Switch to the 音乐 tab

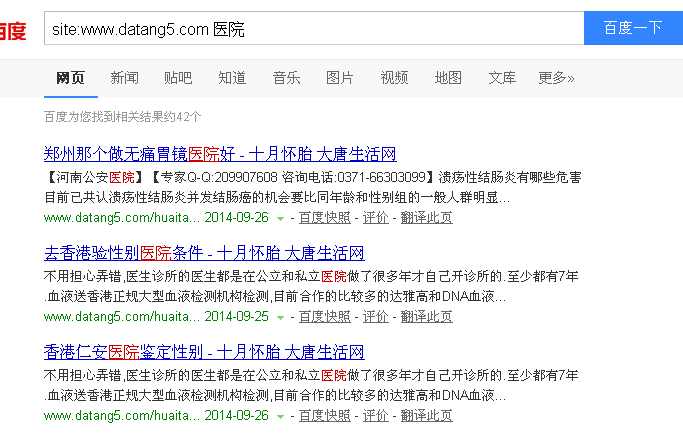click(x=286, y=78)
